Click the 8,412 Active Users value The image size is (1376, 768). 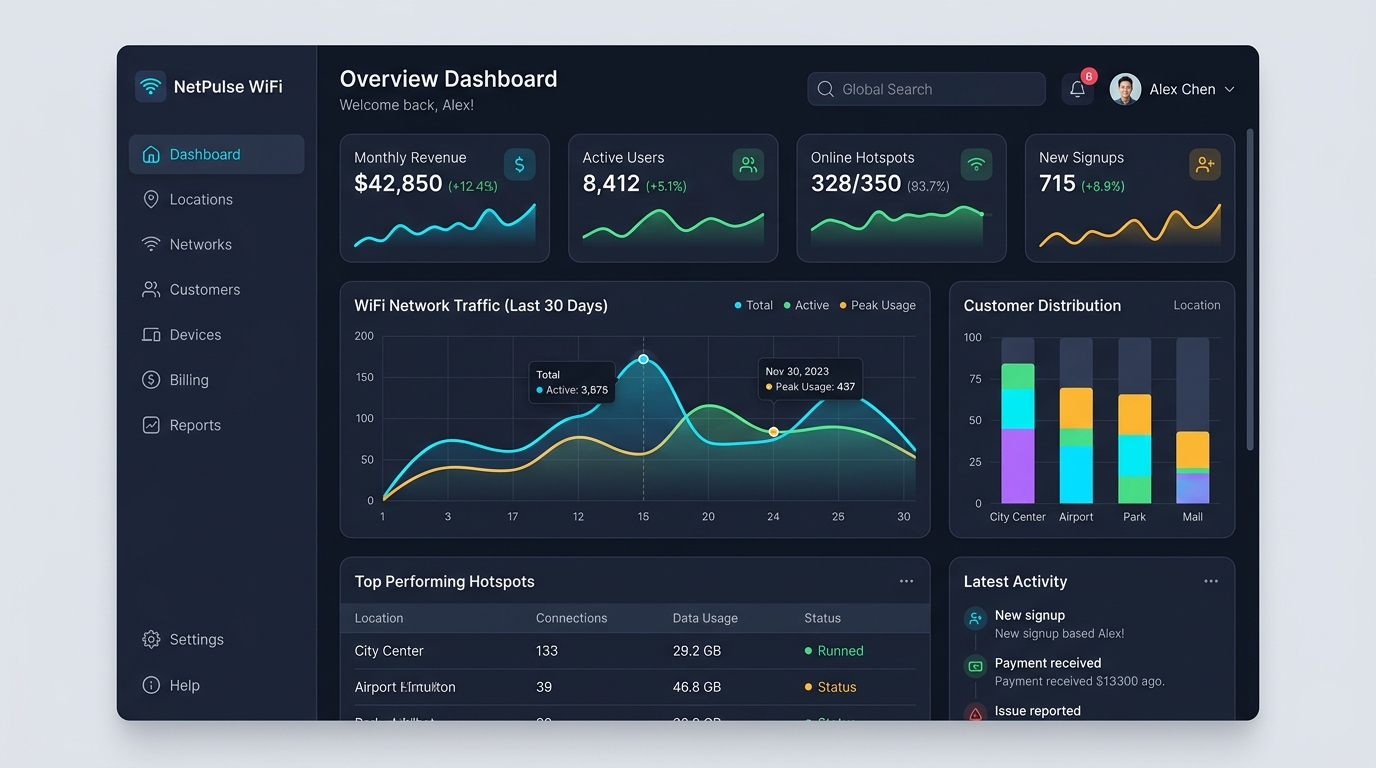[611, 184]
